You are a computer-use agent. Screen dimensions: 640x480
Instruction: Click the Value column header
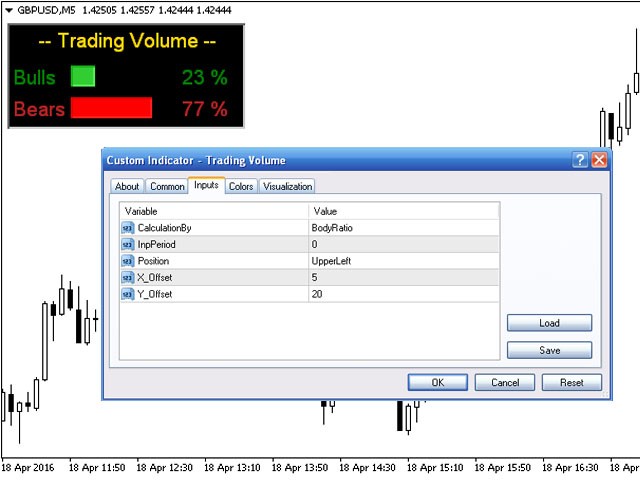404,211
